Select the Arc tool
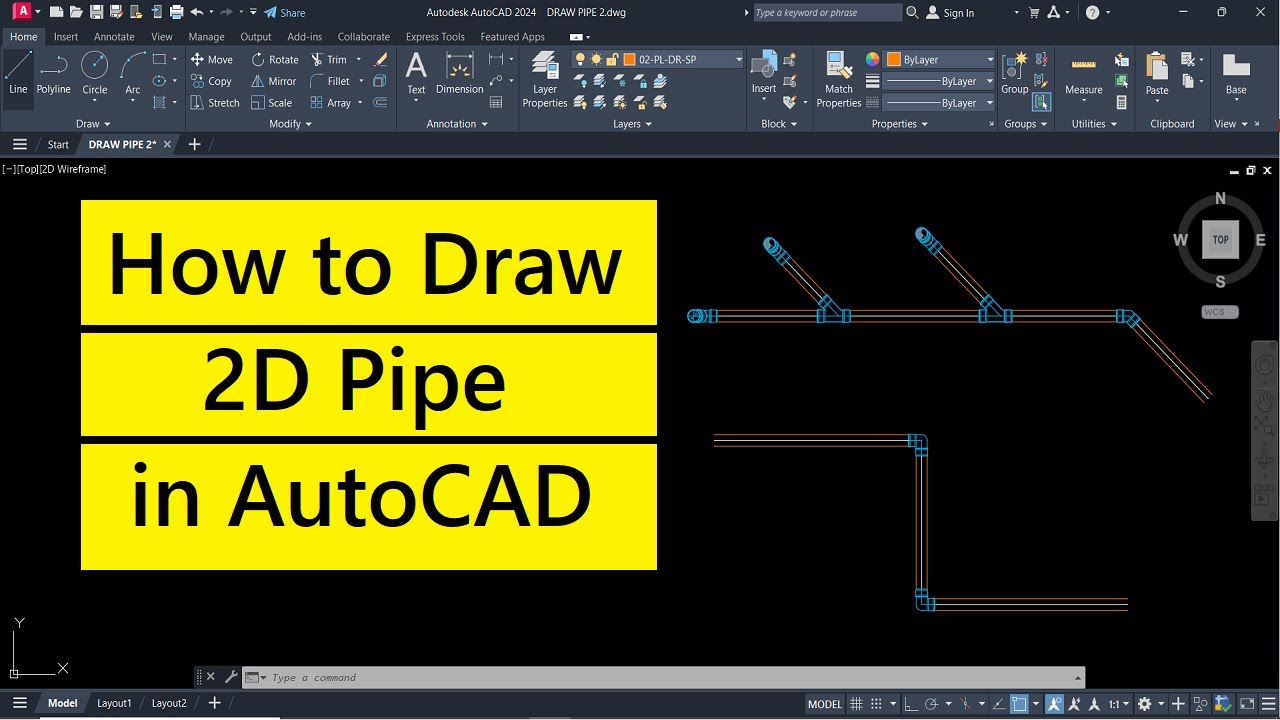 (133, 74)
